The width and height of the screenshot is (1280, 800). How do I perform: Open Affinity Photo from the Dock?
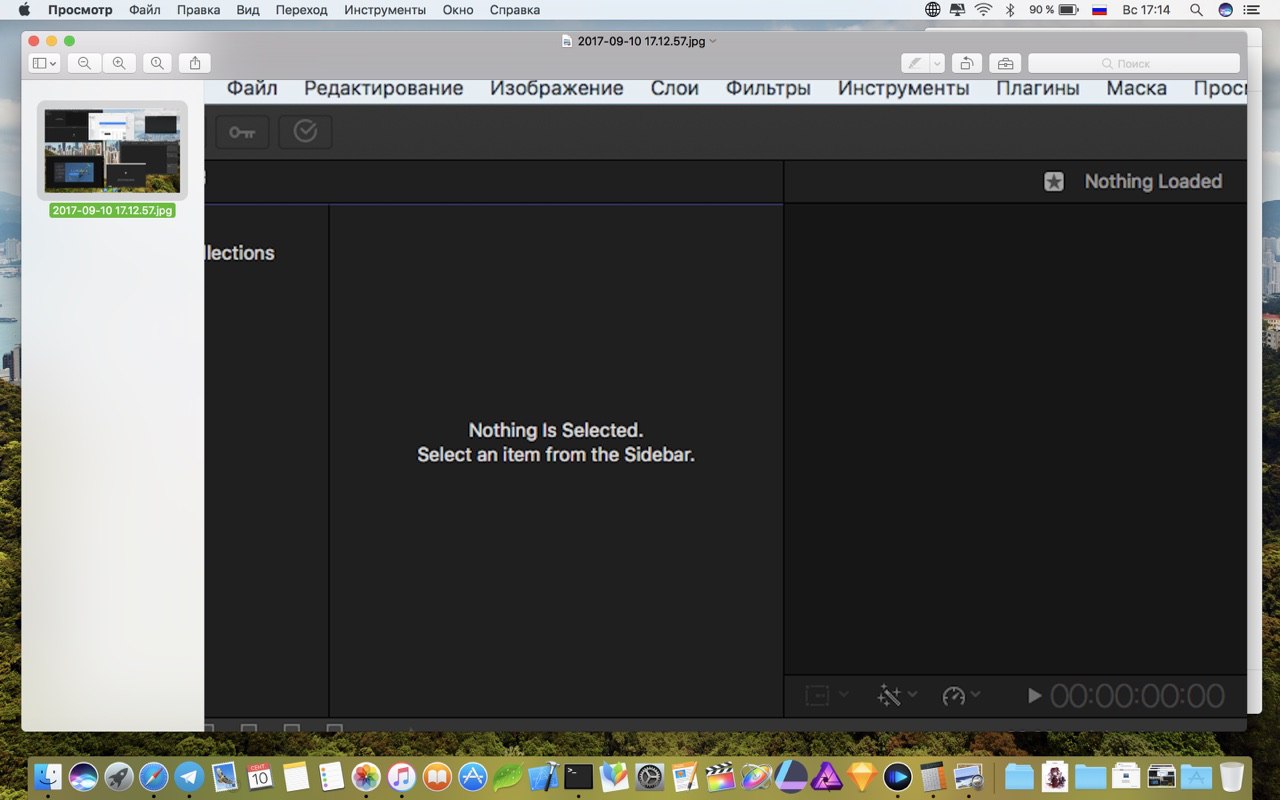pyautogui.click(x=826, y=776)
